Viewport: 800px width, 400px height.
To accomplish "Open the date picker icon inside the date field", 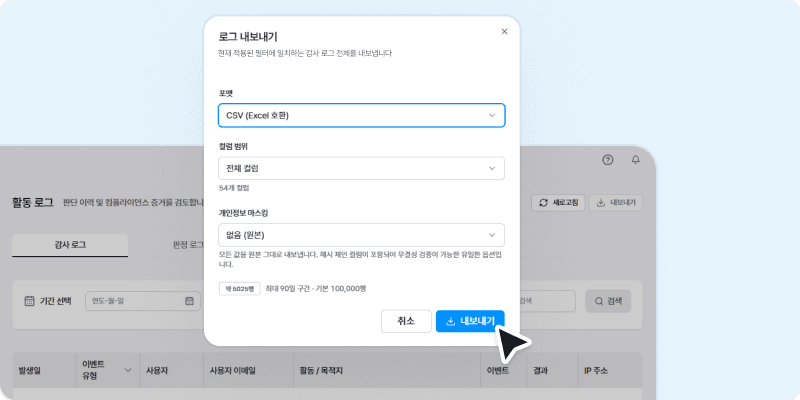I will click(x=189, y=301).
